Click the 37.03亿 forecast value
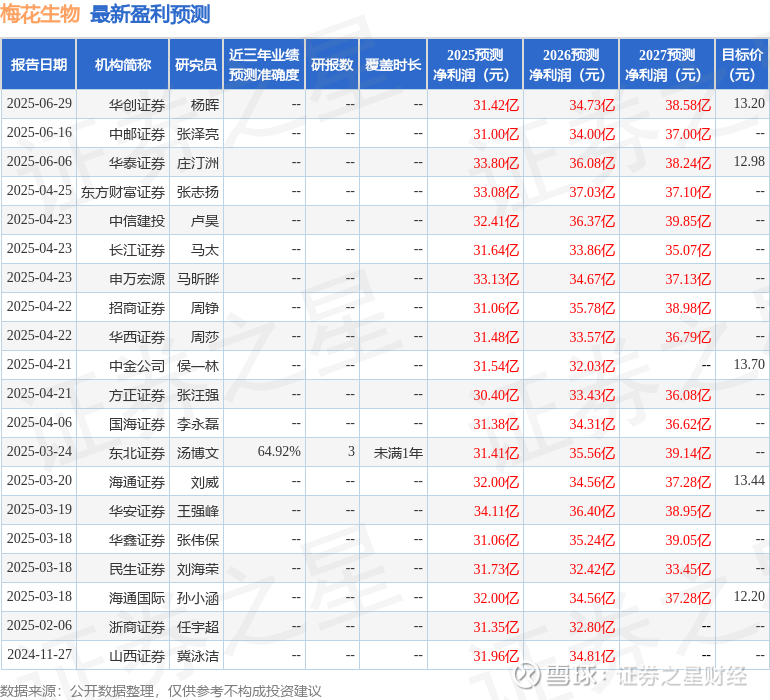The image size is (770, 700). pos(592,192)
